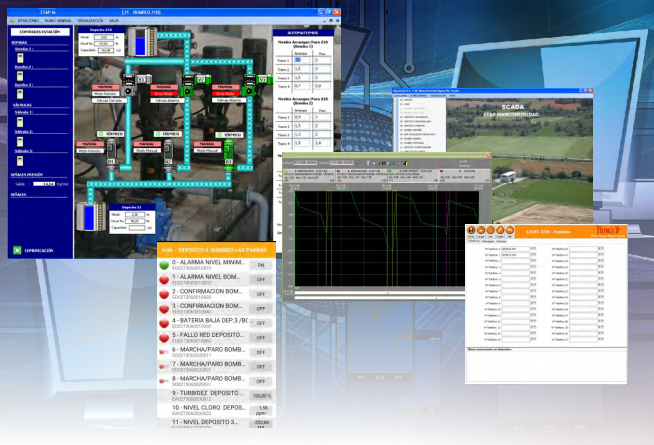Toggle OFF button for 1 - Alarma Nivel Bom
Image resolution: width=654 pixels, height=445 pixels.
point(261,280)
